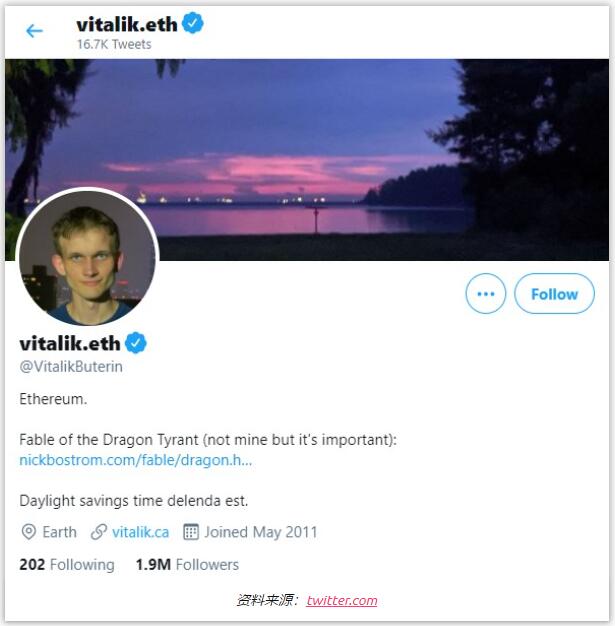The width and height of the screenshot is (615, 626).
Task: Visit the vitalik.ca website link
Action: (x=140, y=532)
